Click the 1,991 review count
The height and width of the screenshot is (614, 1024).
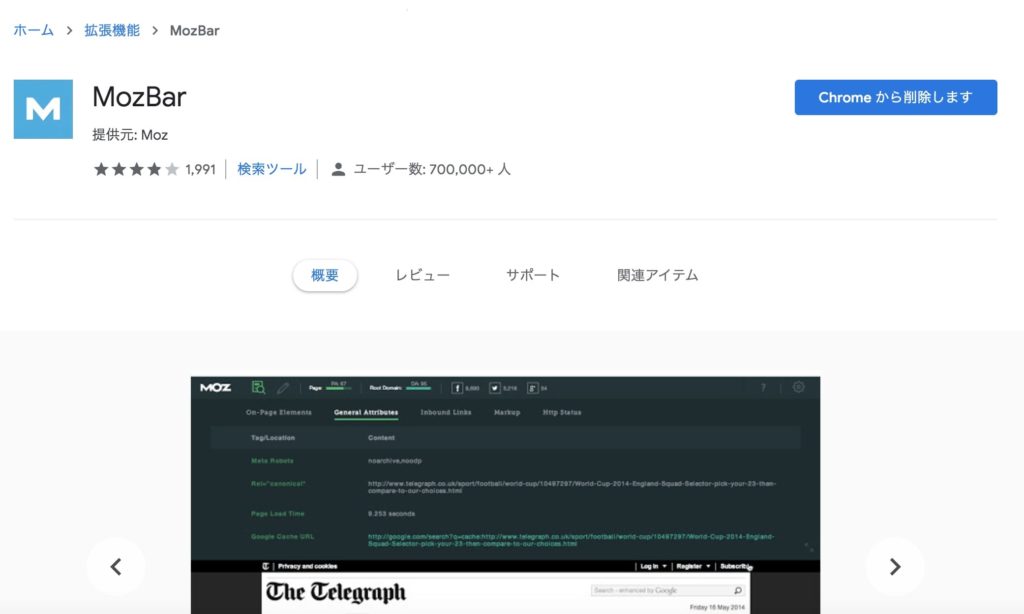(x=200, y=170)
